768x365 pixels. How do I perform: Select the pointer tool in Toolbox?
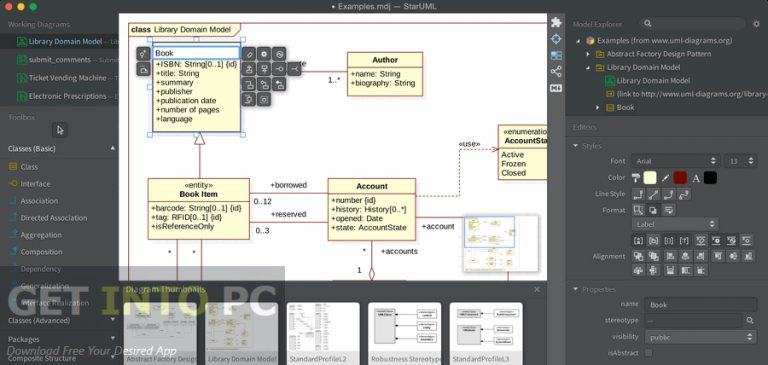[x=60, y=130]
